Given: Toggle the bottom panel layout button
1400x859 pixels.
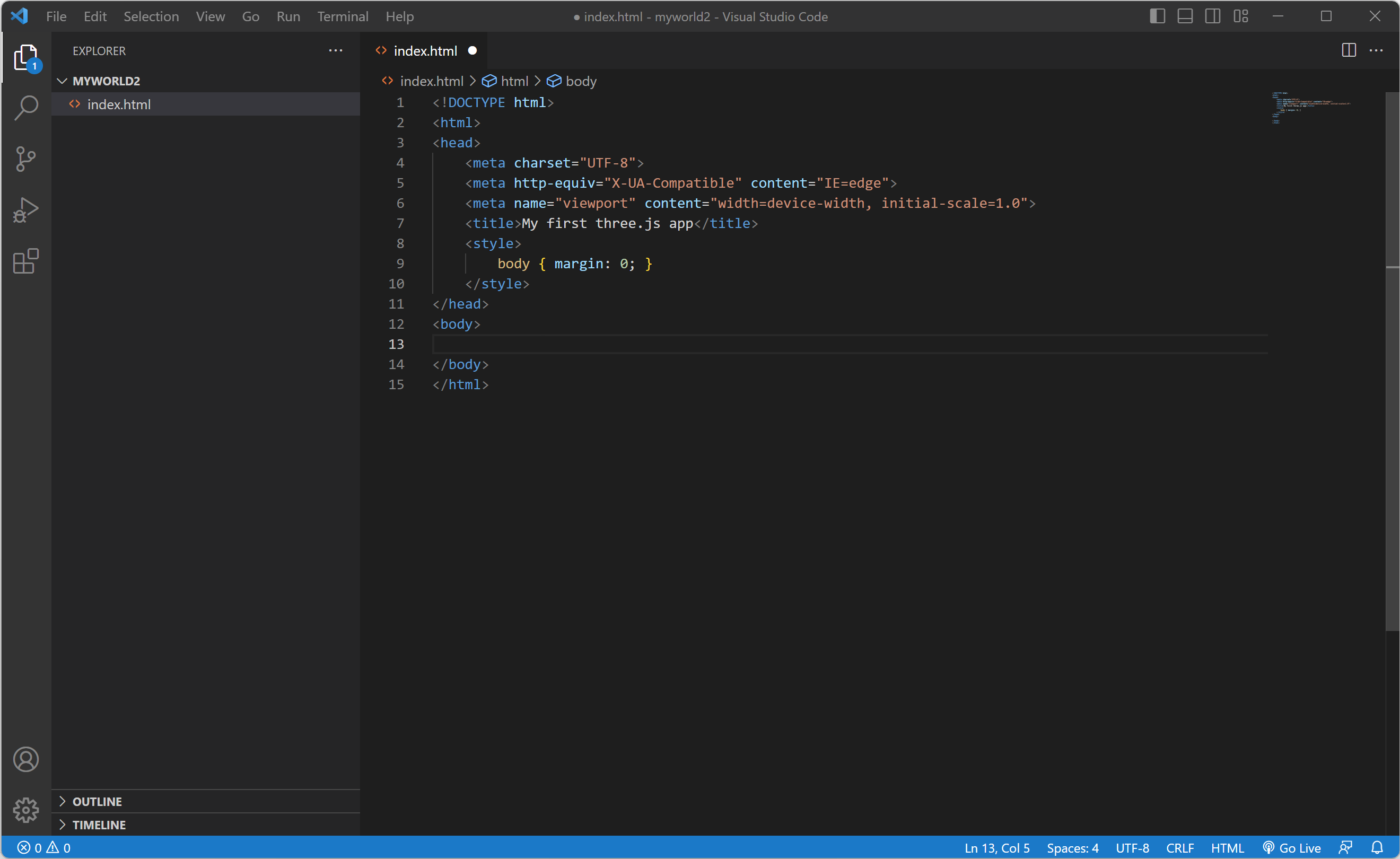Looking at the screenshot, I should tap(1185, 16).
